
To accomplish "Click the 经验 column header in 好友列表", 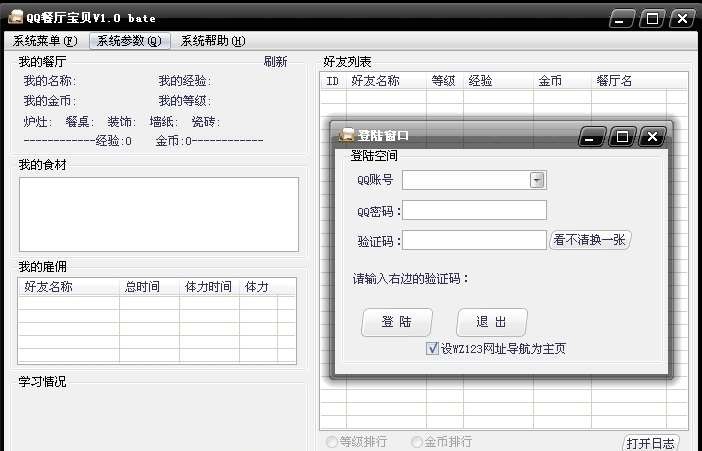I will 498,81.
